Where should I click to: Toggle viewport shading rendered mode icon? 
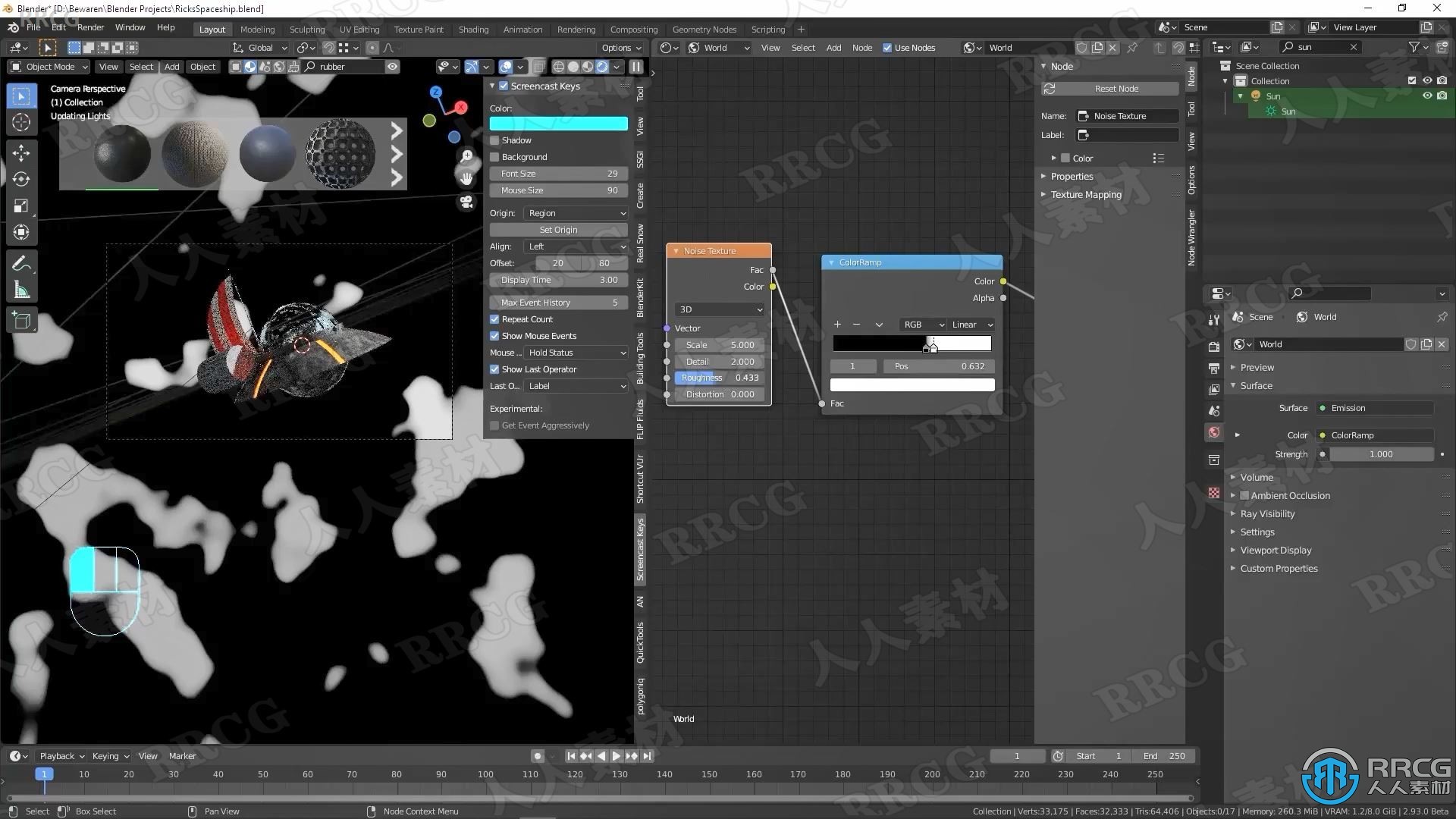608,66
